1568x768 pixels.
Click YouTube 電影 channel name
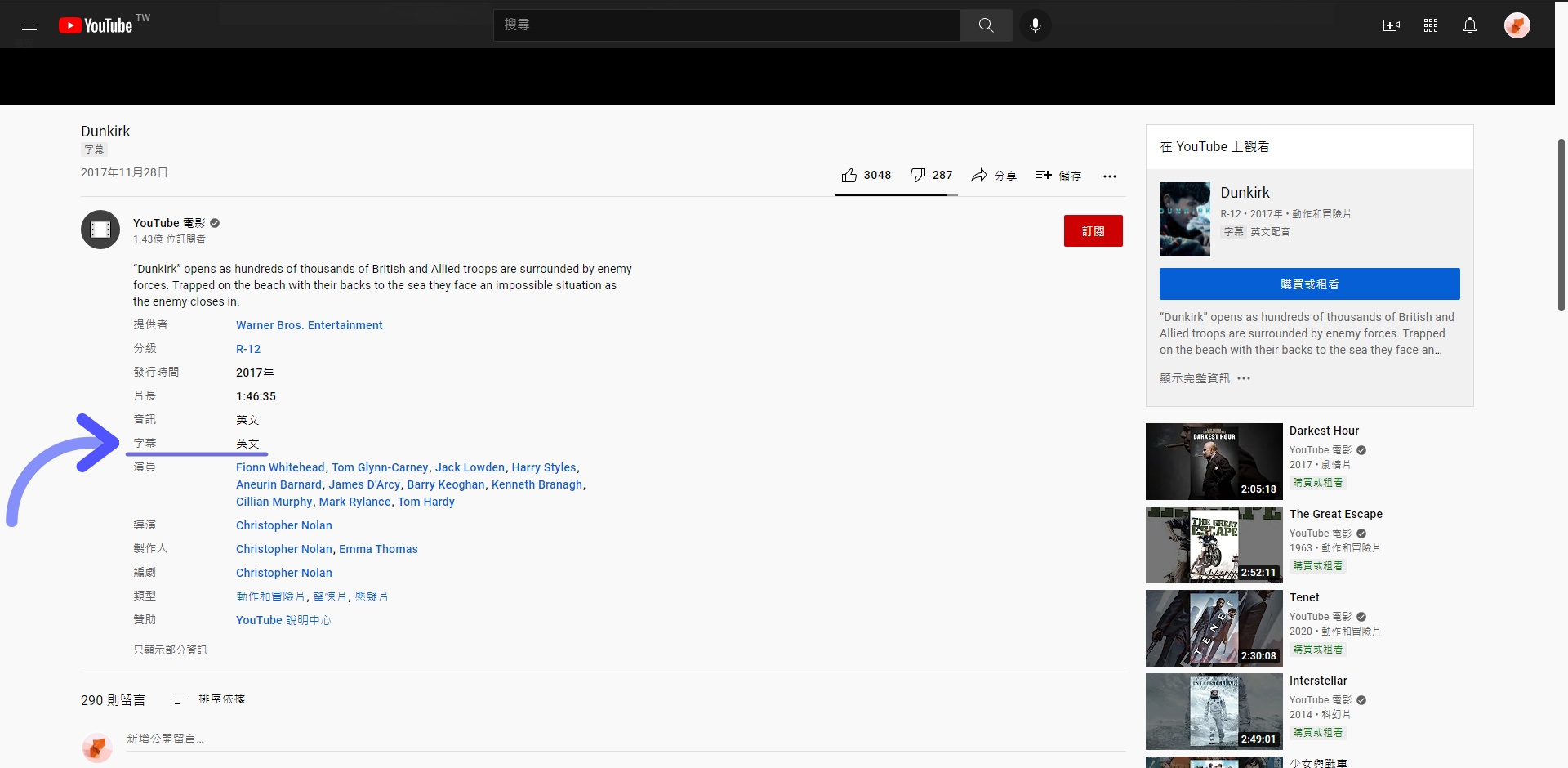point(169,223)
